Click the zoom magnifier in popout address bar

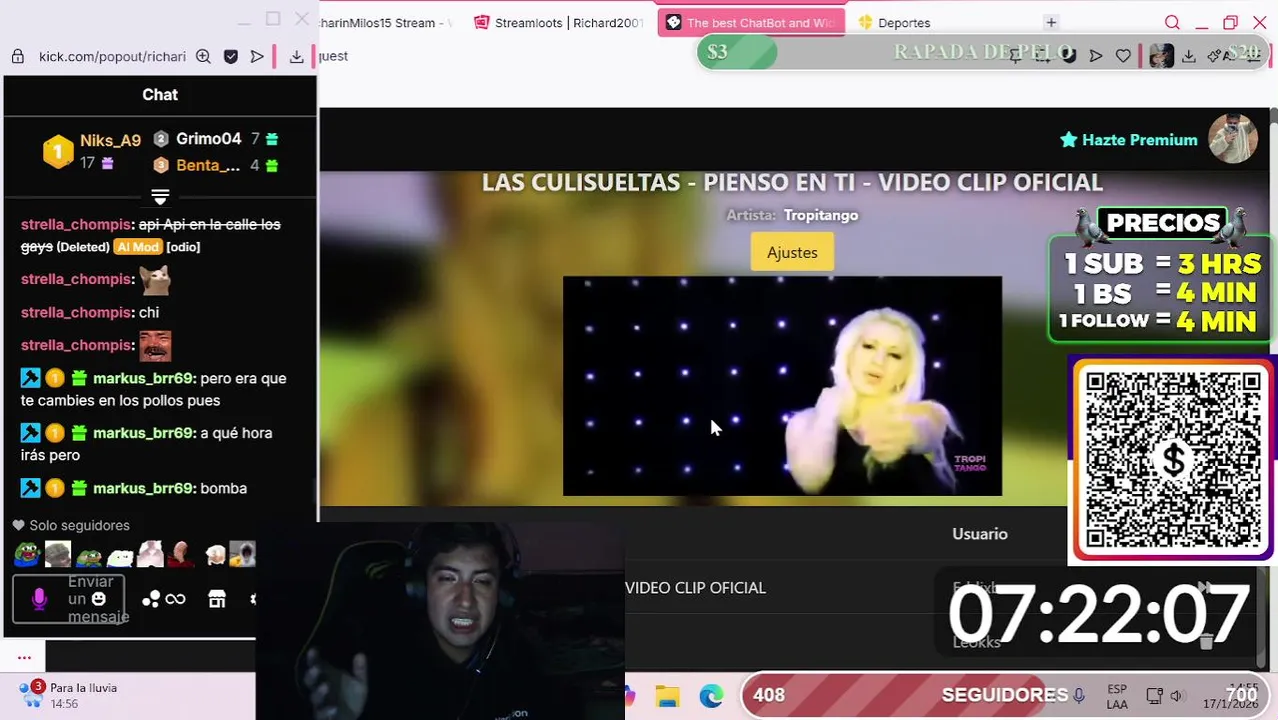click(203, 56)
